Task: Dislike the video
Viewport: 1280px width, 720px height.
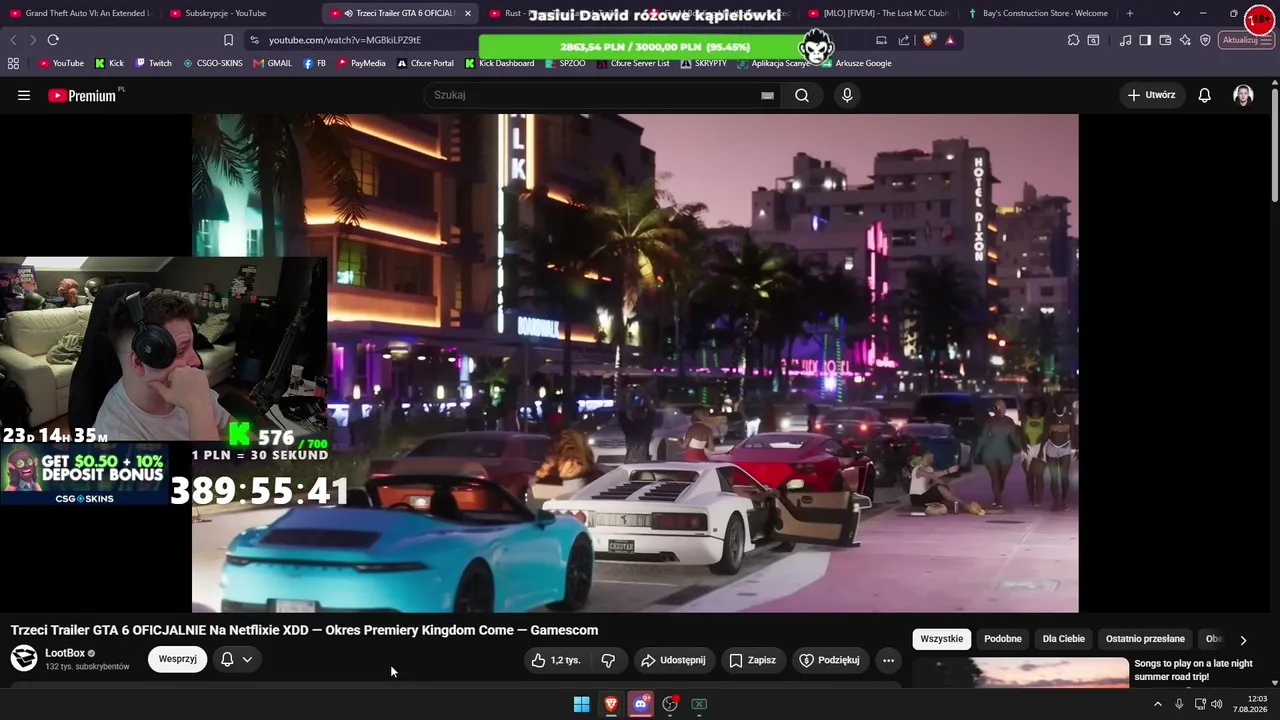Action: 608,660
